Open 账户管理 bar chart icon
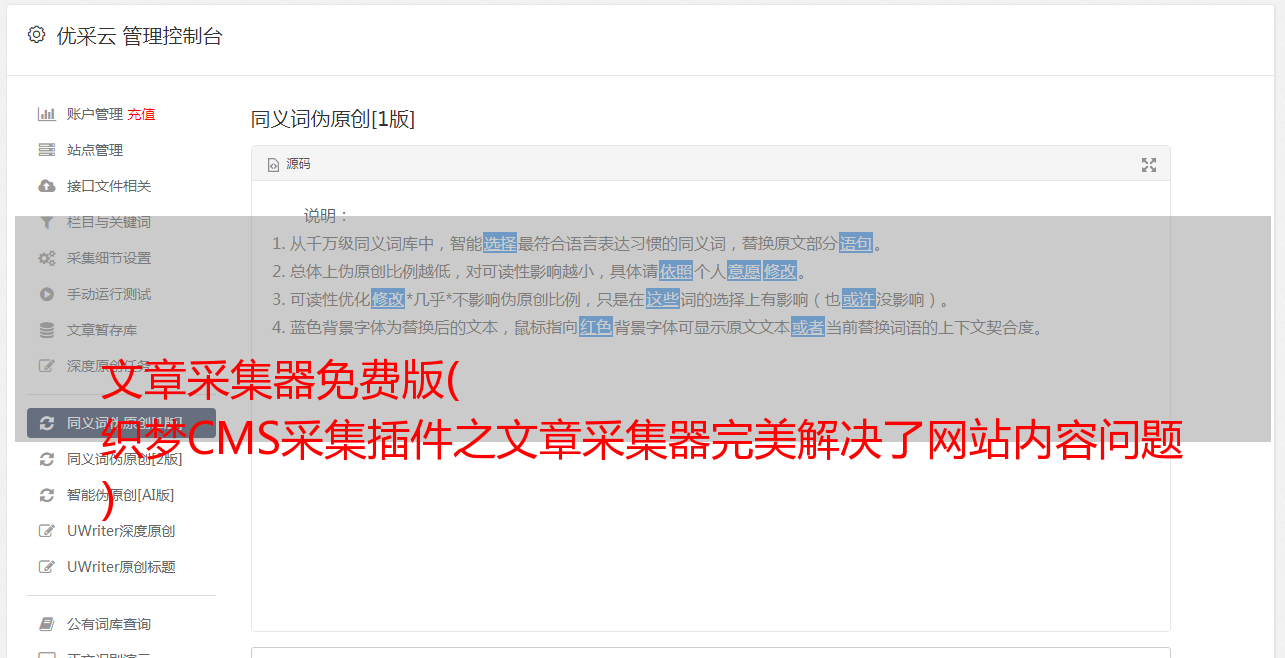 46,114
